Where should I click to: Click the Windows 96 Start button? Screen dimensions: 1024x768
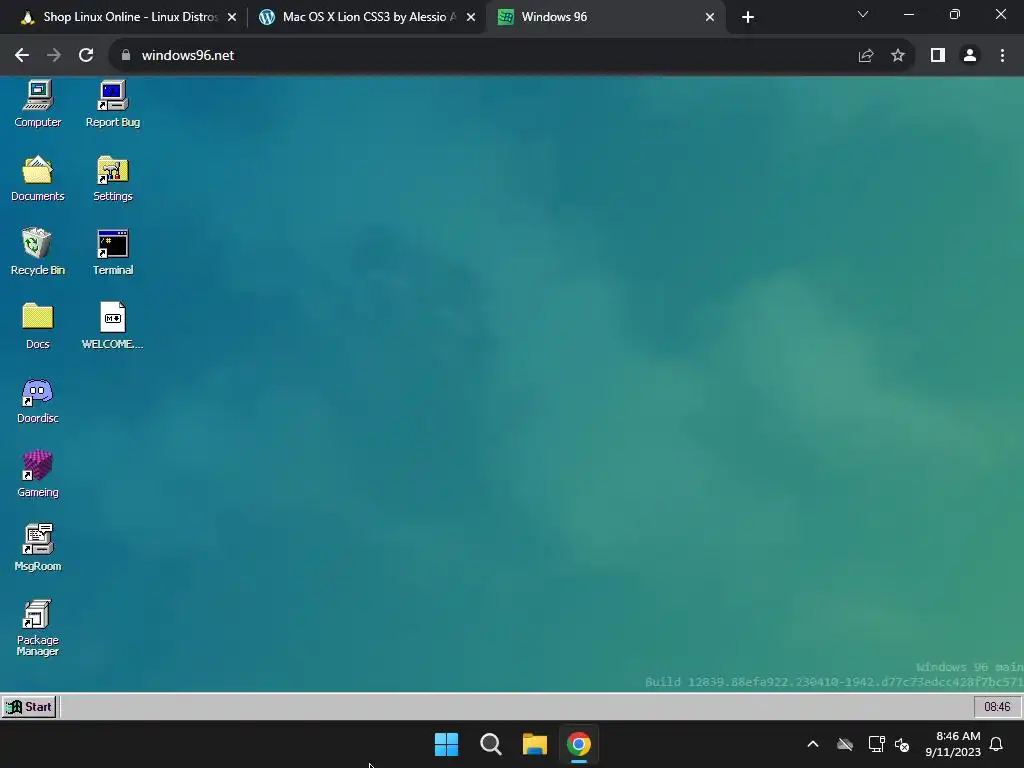click(x=29, y=707)
